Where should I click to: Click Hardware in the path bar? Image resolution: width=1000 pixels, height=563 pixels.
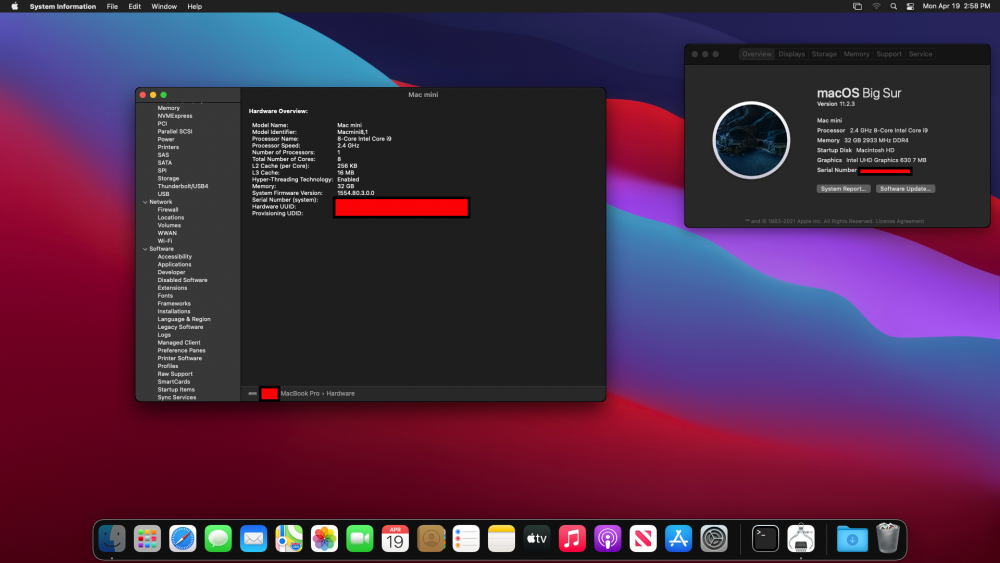[341, 393]
